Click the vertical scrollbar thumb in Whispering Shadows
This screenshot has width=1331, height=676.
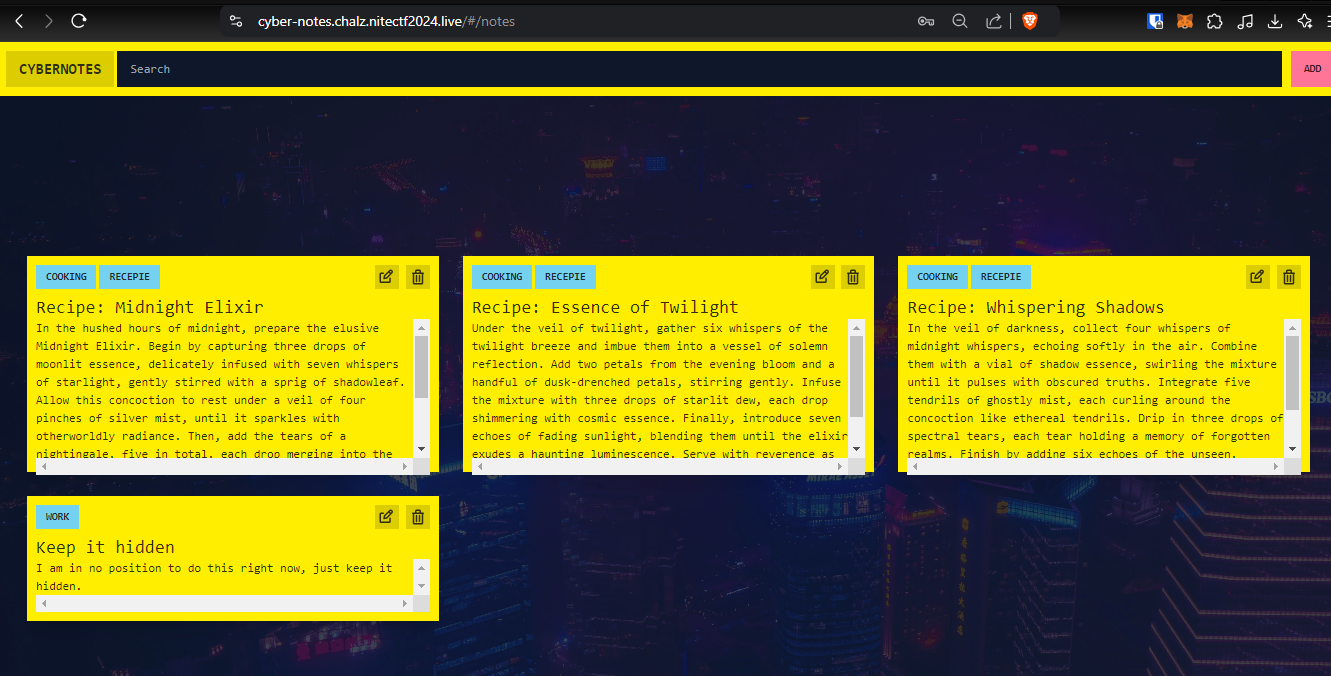pos(1292,372)
